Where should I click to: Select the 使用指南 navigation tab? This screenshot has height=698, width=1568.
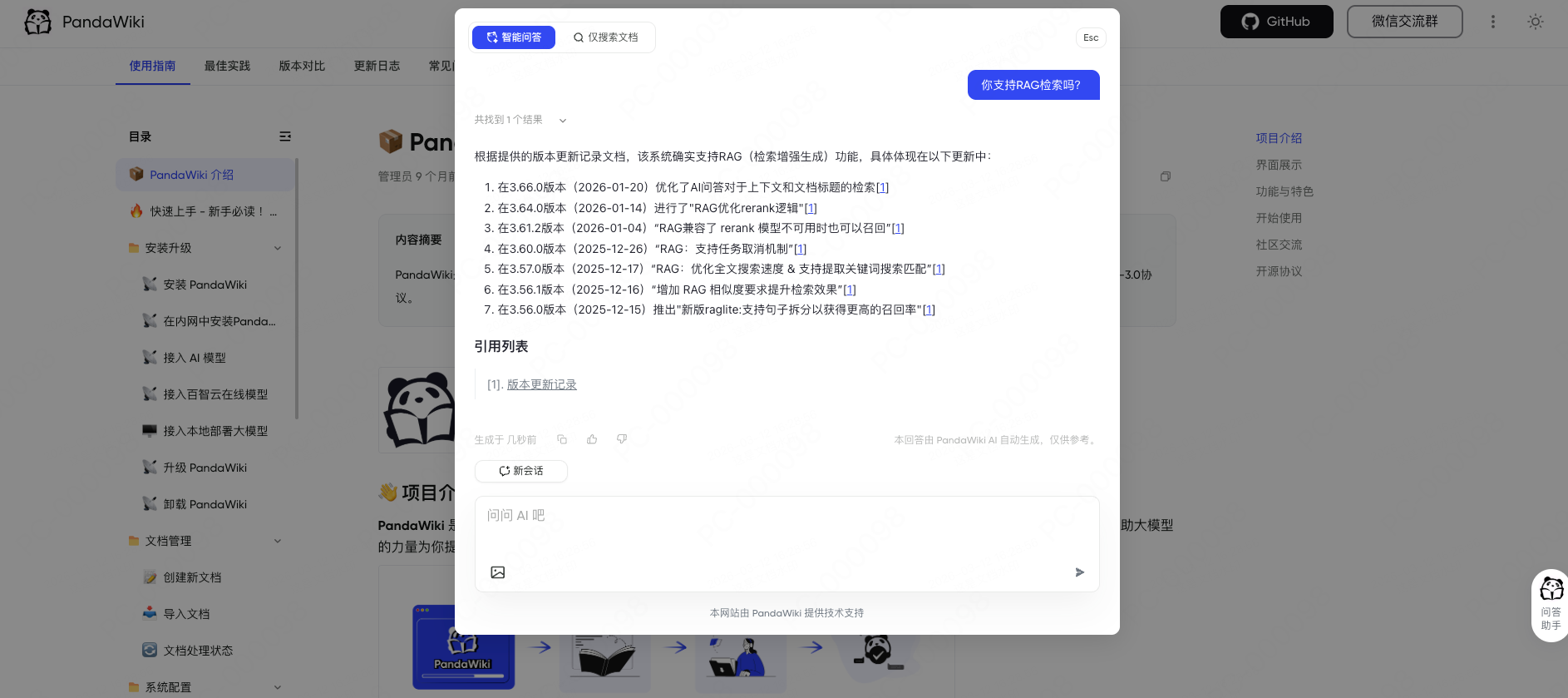(152, 66)
